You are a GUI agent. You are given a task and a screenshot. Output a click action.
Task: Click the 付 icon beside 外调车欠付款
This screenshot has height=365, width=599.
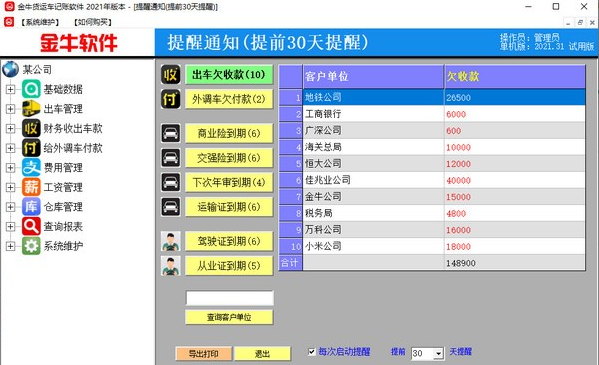tap(170, 99)
